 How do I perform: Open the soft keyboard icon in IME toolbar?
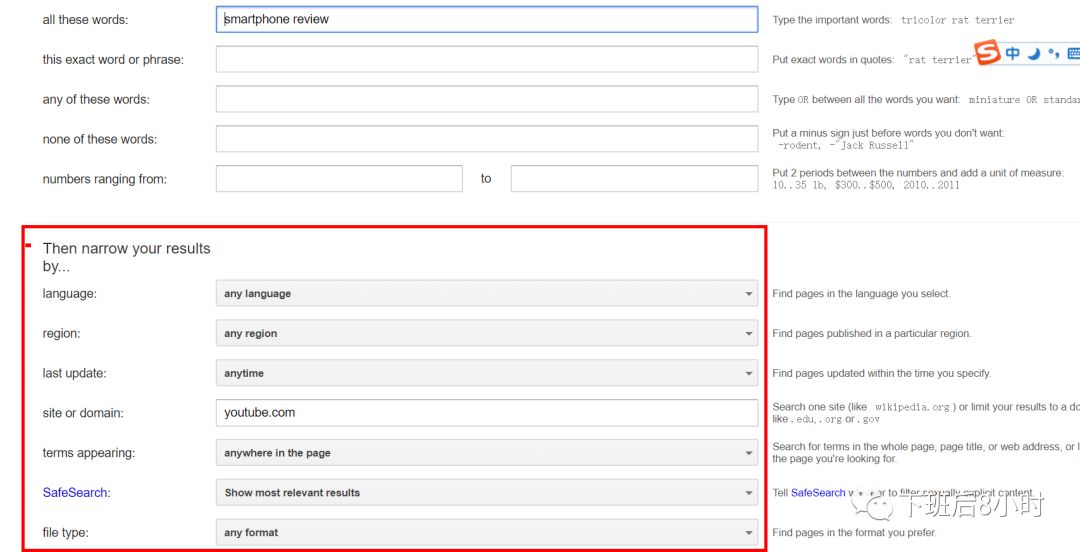click(1073, 54)
